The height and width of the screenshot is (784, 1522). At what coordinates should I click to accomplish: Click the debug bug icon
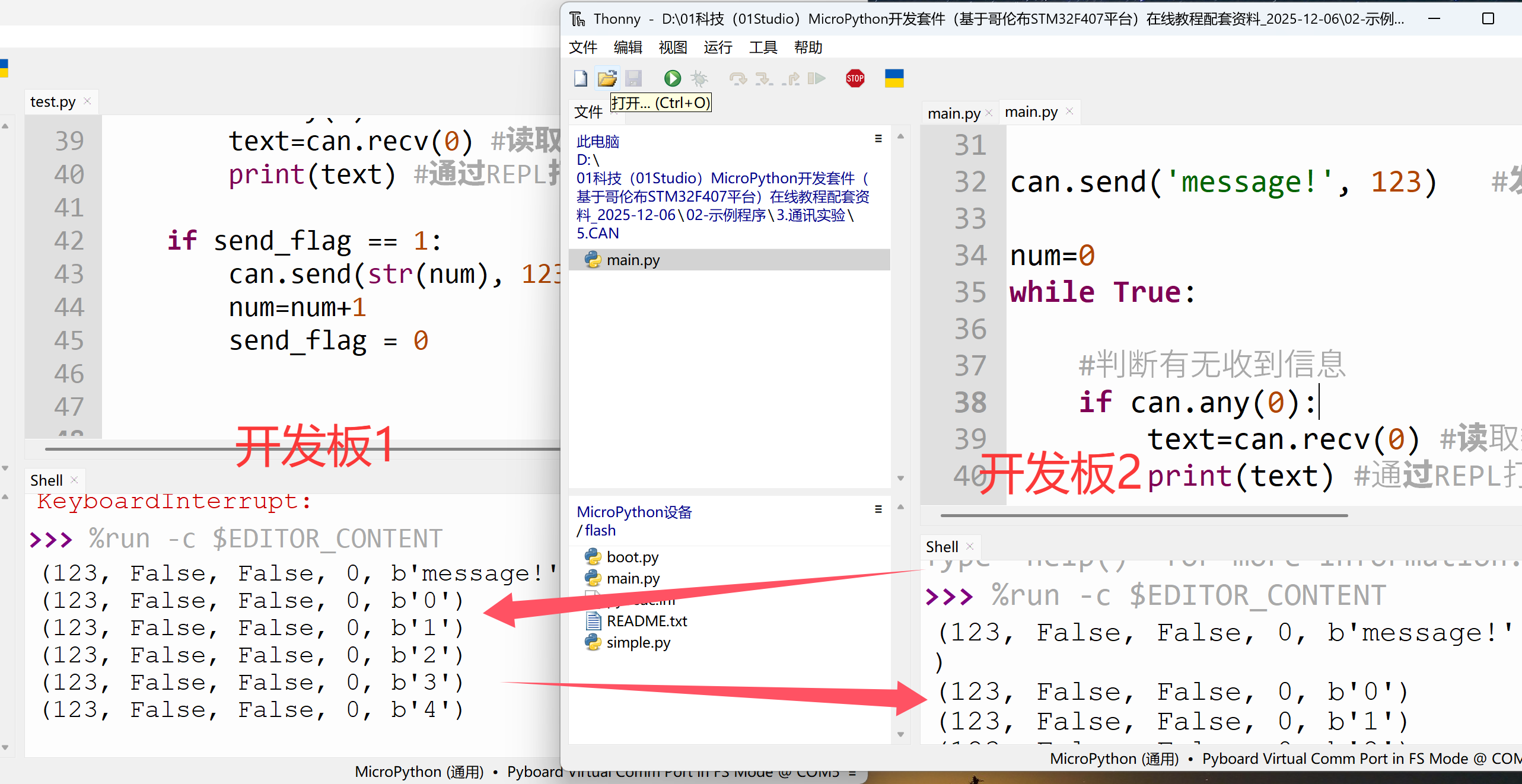click(x=700, y=78)
